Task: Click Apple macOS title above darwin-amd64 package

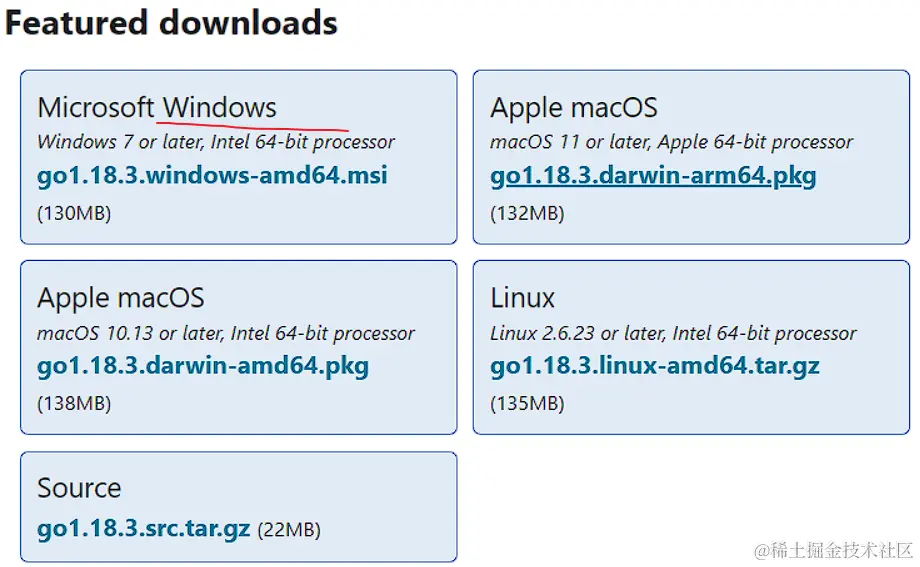Action: [121, 298]
